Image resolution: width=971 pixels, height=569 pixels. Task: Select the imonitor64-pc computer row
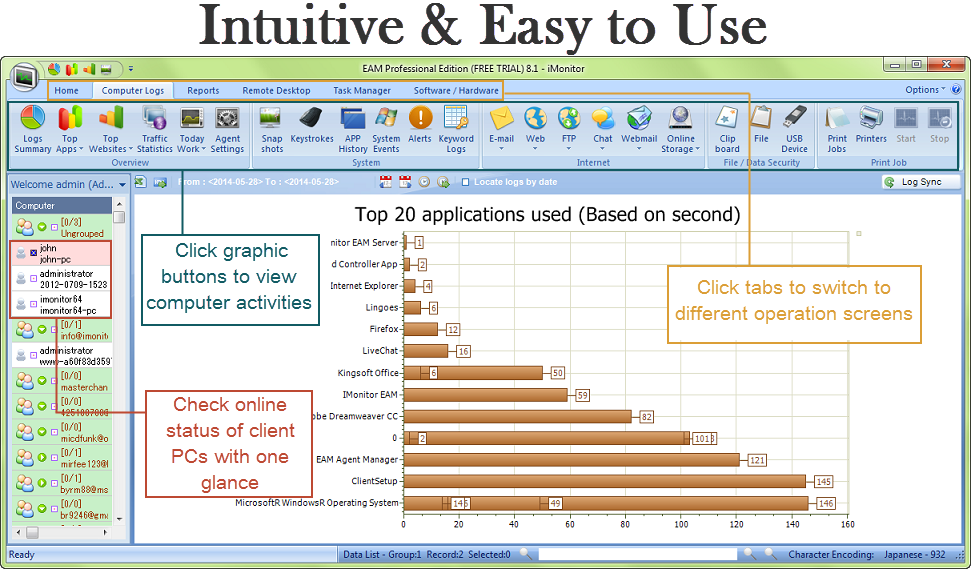pyautogui.click(x=61, y=305)
